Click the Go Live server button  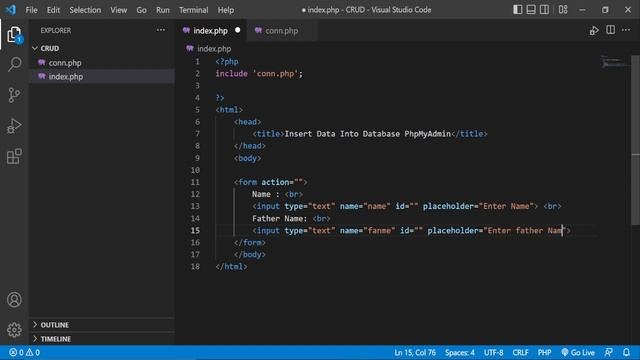point(578,352)
